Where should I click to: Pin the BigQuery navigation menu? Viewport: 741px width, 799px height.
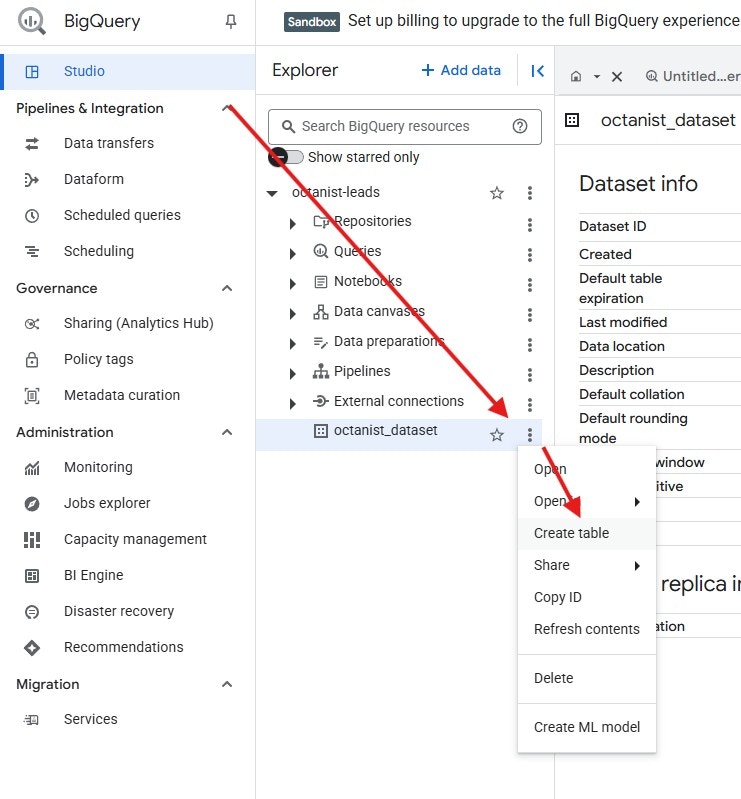(x=231, y=21)
